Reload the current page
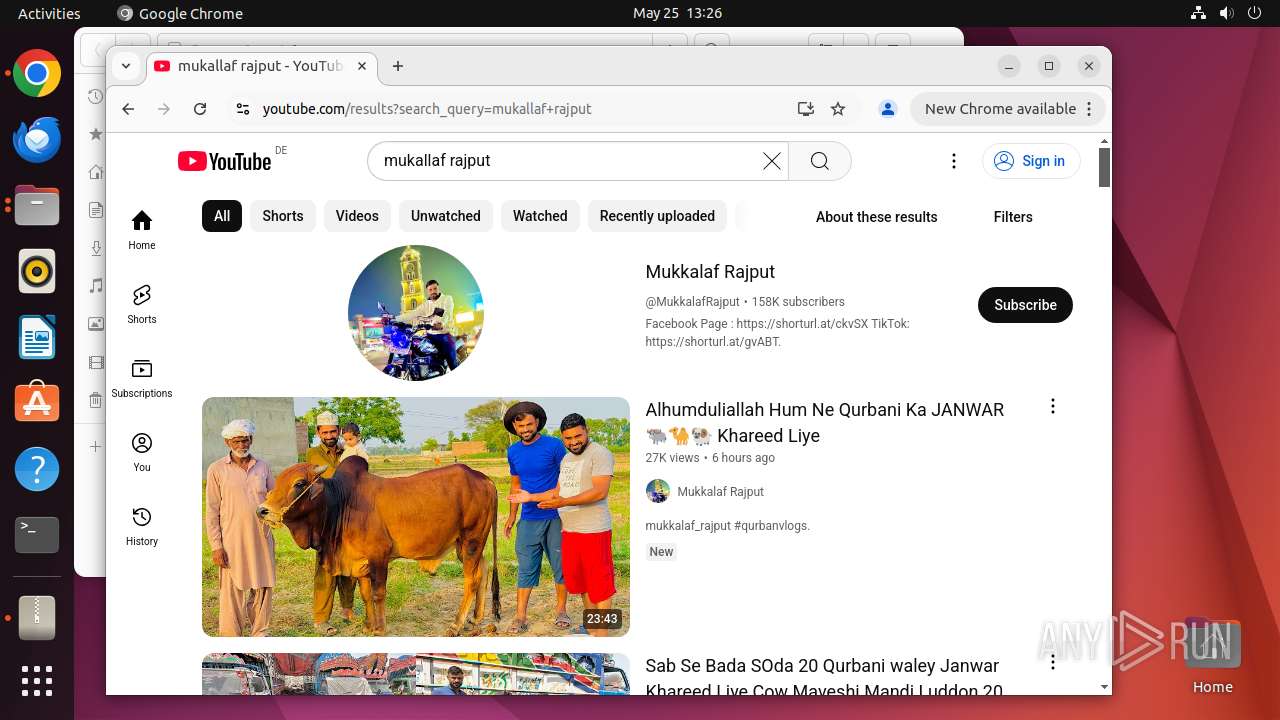 [200, 109]
